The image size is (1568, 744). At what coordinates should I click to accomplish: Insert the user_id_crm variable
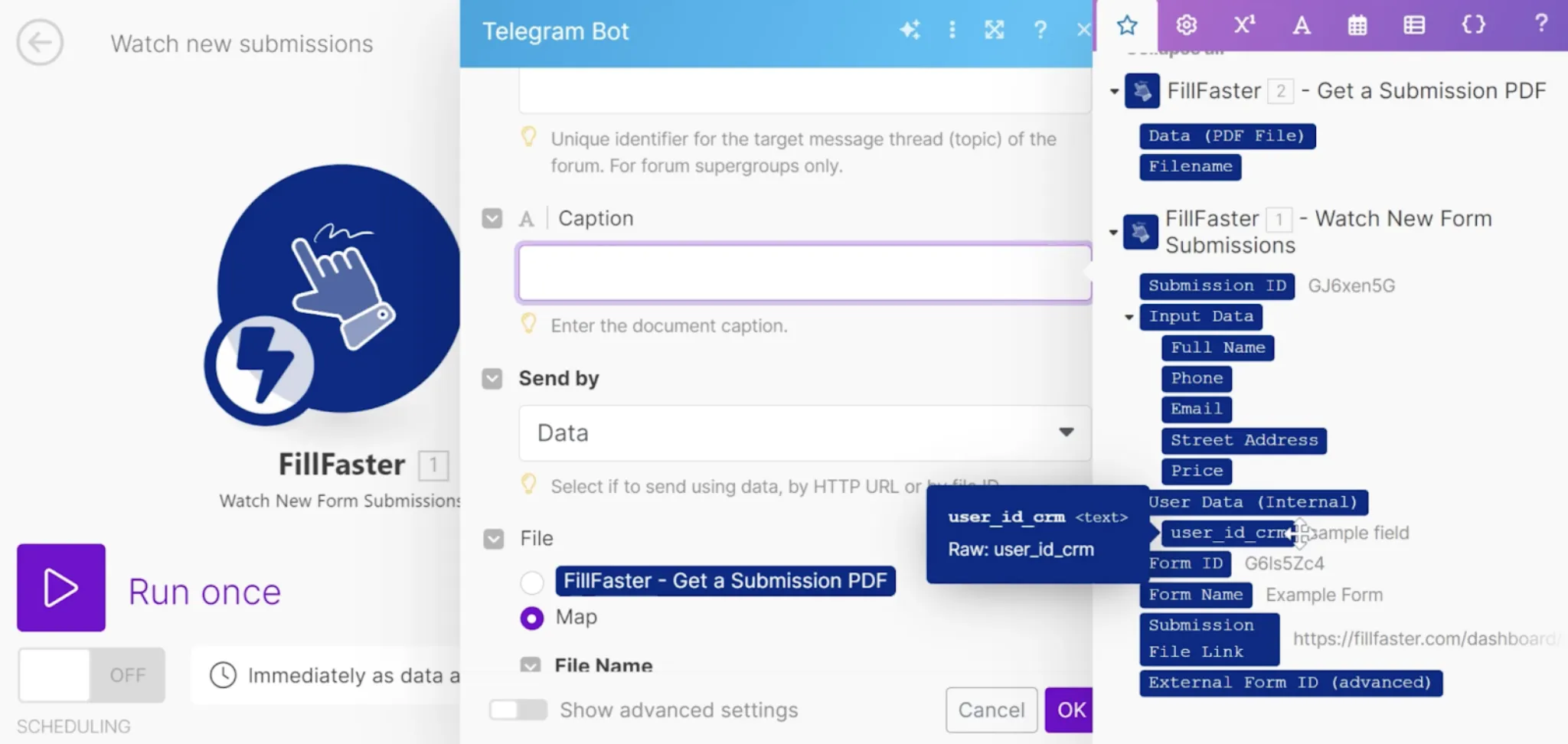point(1227,534)
